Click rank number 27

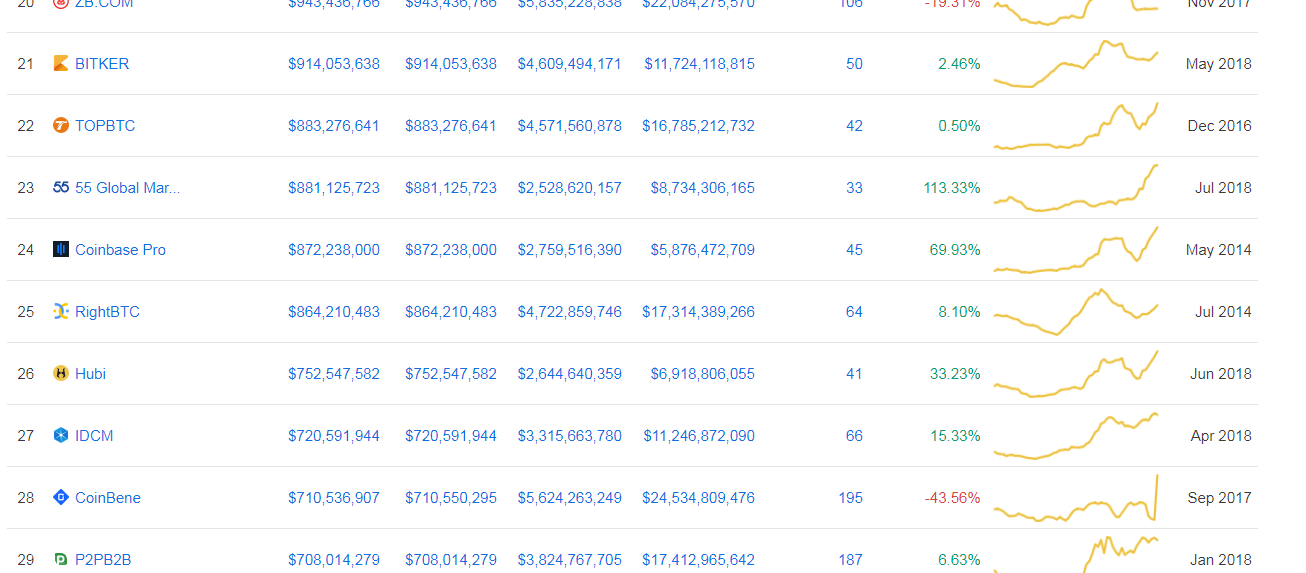(x=26, y=436)
